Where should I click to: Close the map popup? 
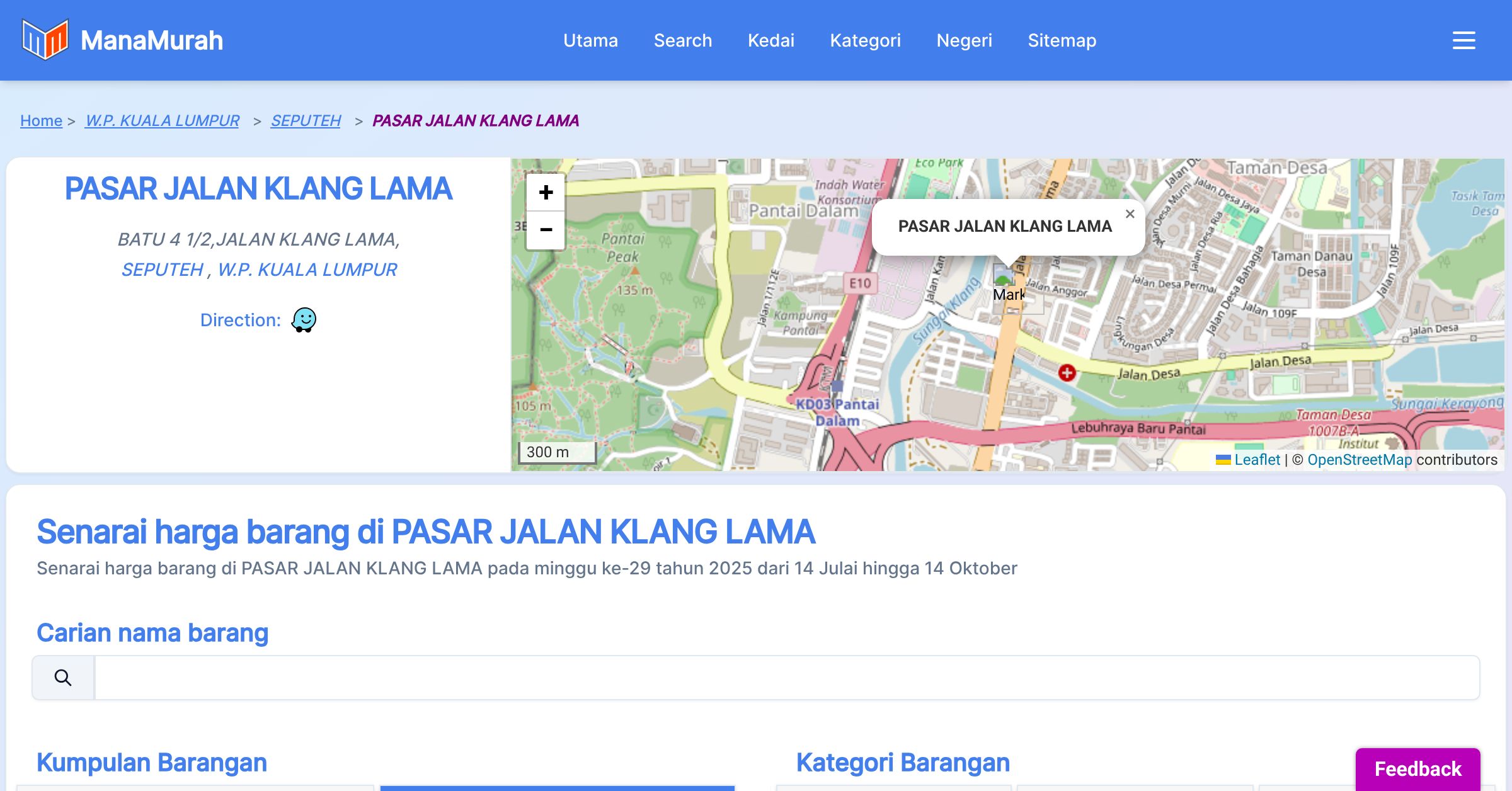pos(1130,214)
